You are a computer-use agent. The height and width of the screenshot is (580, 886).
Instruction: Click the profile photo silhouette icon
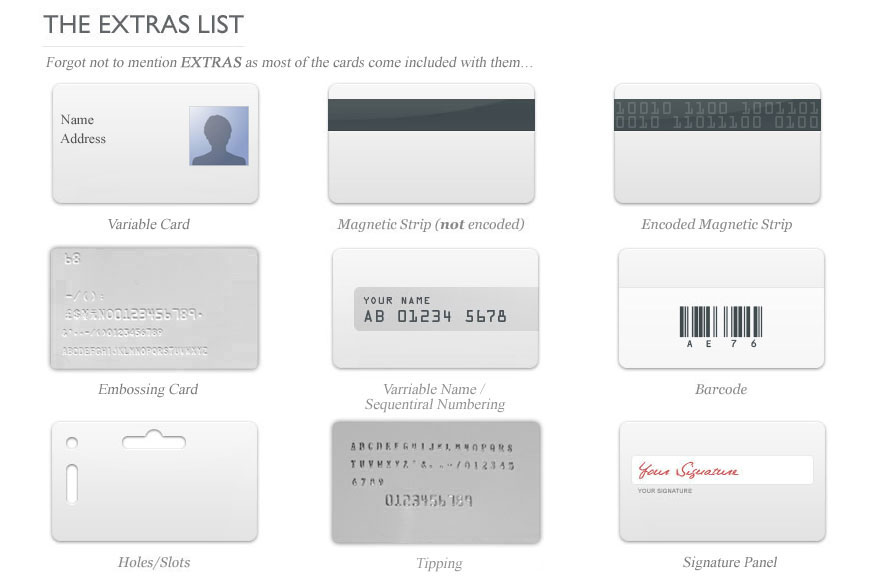(x=219, y=136)
